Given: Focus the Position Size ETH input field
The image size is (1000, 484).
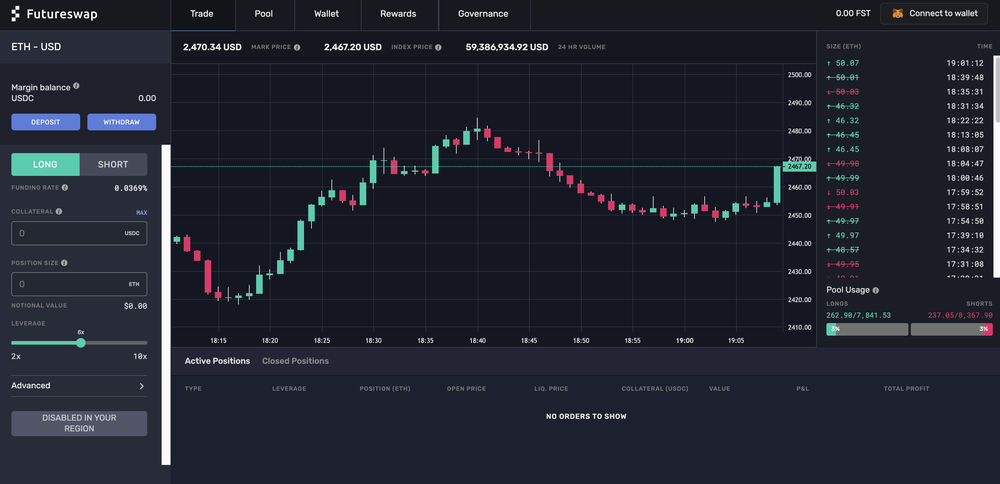Looking at the screenshot, I should tap(79, 284).
